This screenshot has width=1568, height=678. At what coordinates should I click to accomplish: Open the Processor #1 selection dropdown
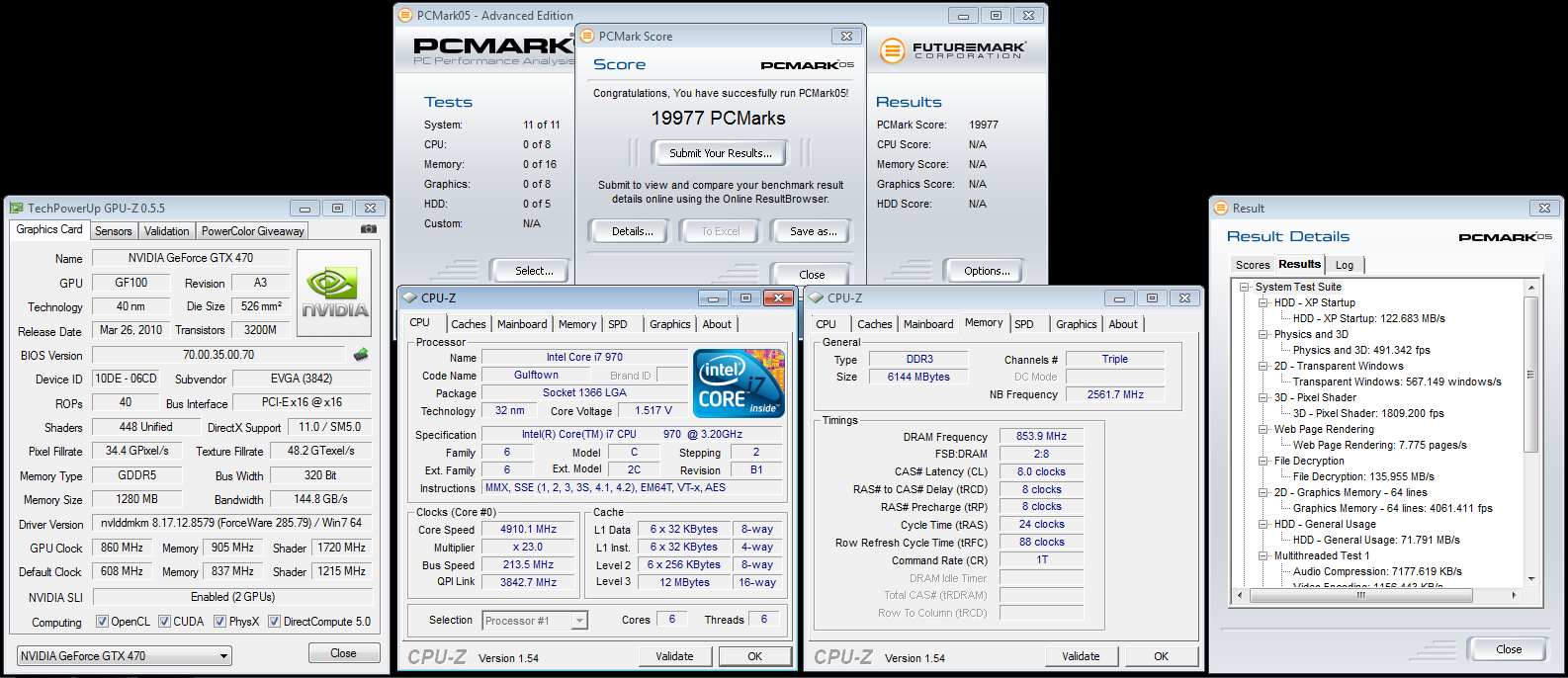(x=536, y=621)
